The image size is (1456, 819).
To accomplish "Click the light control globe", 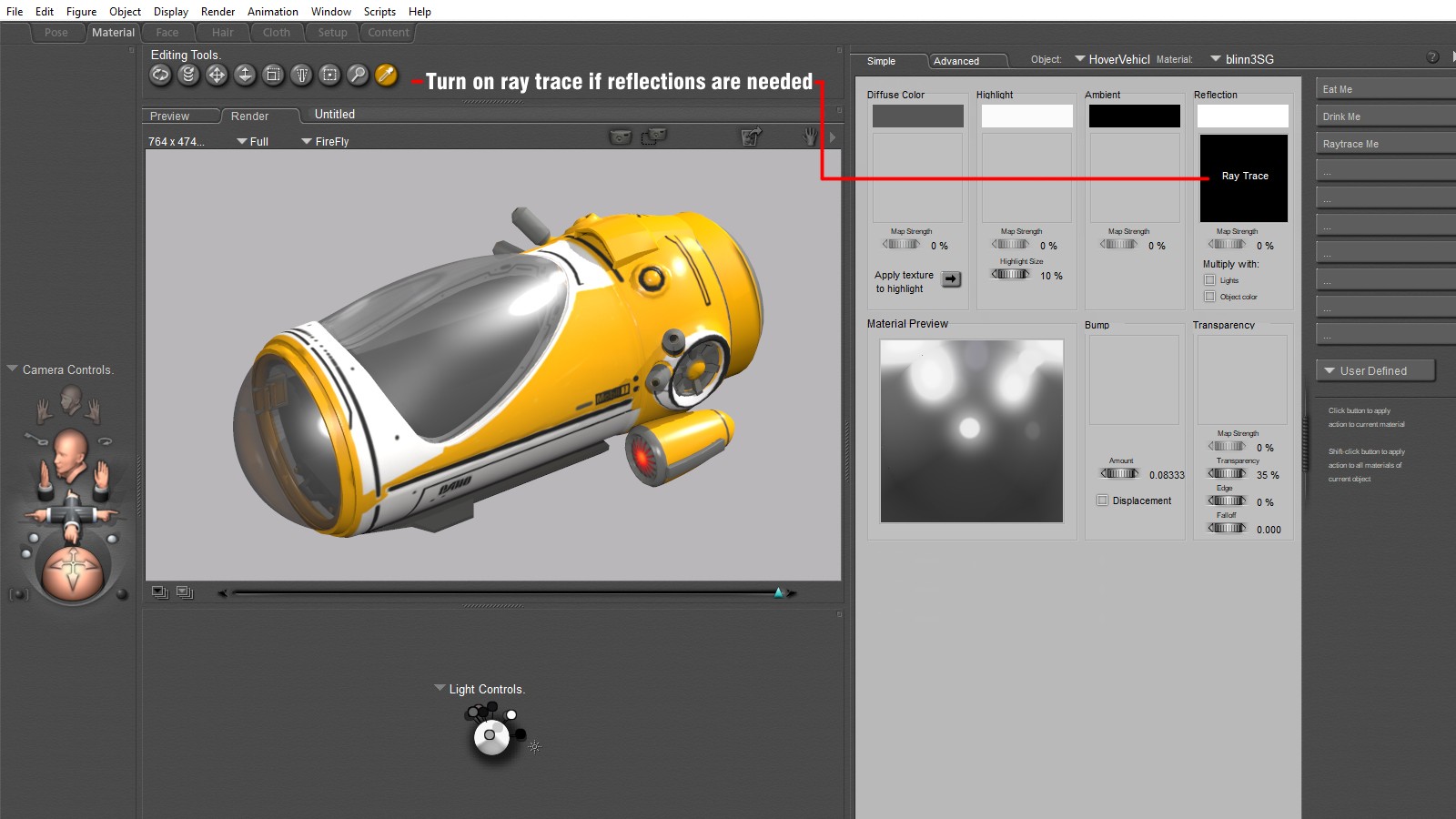I will (491, 735).
